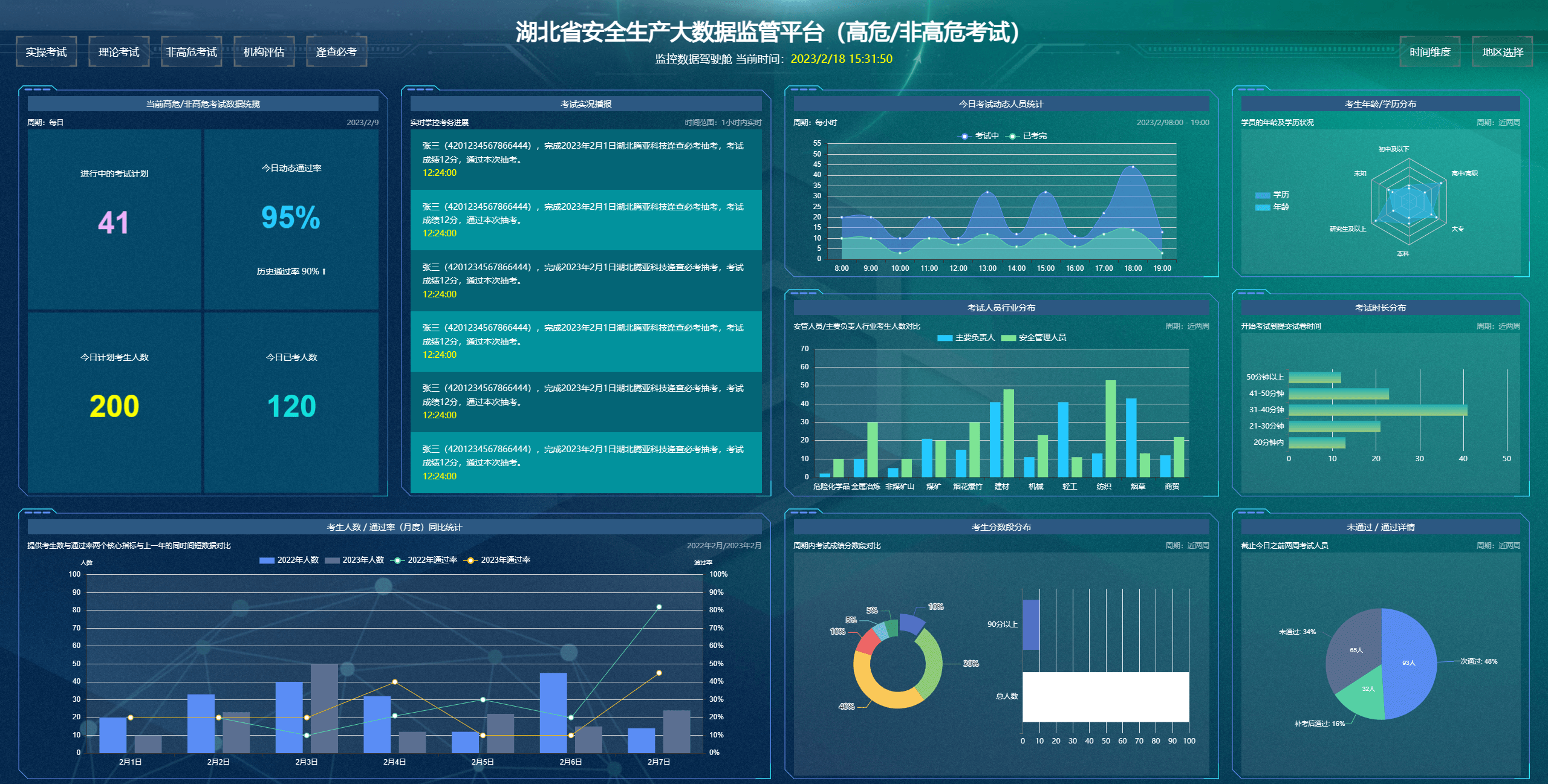The height and width of the screenshot is (784, 1548).
Task: Click 高中/高职 radar axis label
Action: click(1465, 173)
